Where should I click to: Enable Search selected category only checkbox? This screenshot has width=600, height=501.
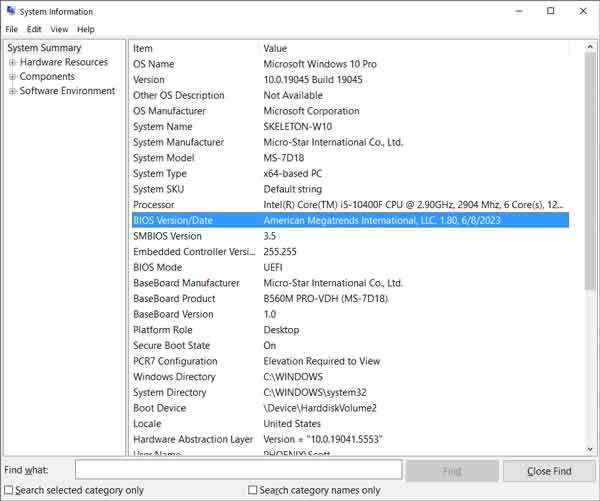coord(8,490)
